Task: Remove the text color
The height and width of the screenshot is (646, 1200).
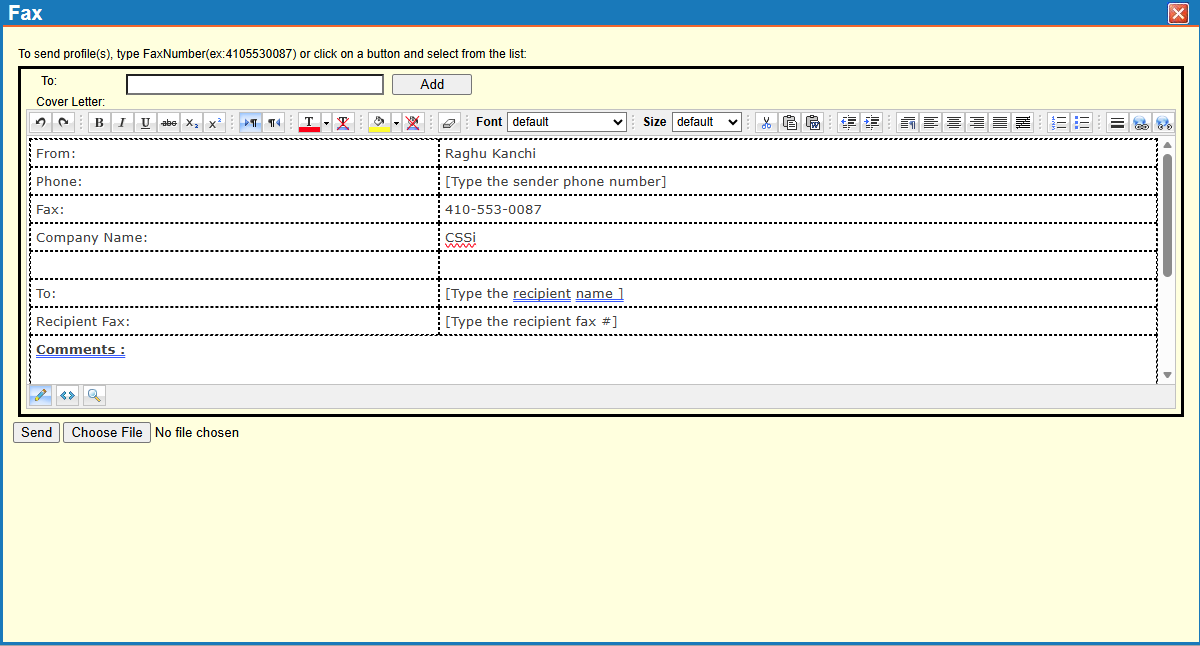Action: pyautogui.click(x=343, y=122)
